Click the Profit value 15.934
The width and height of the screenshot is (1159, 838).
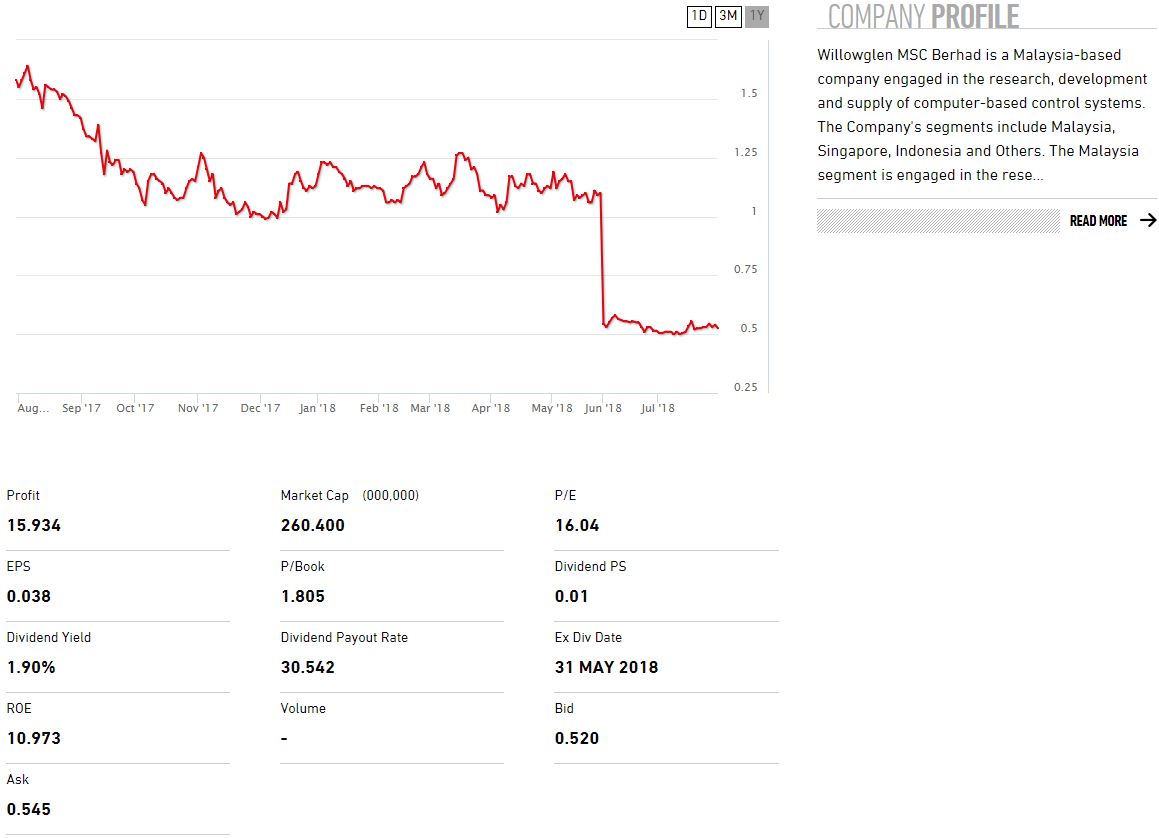point(34,526)
